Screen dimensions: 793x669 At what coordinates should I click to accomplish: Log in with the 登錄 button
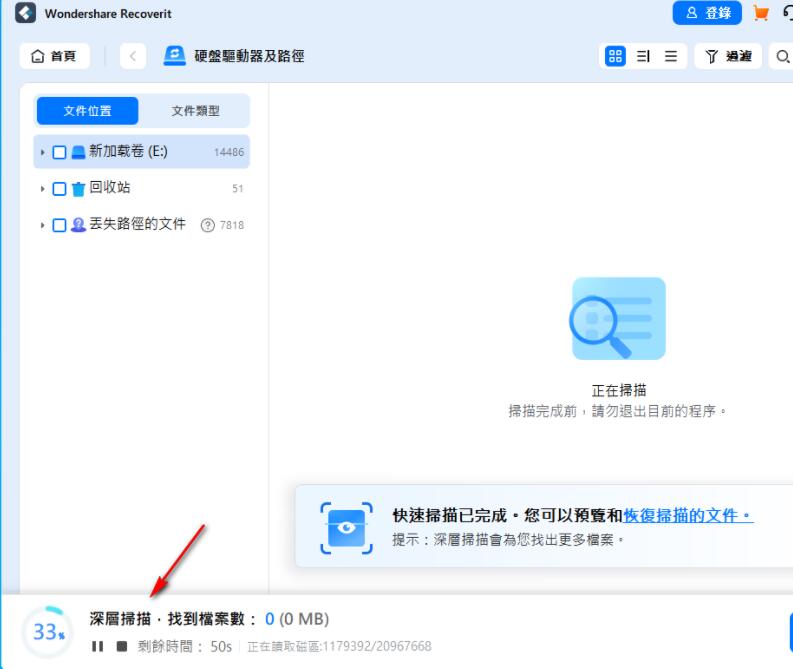tap(707, 13)
